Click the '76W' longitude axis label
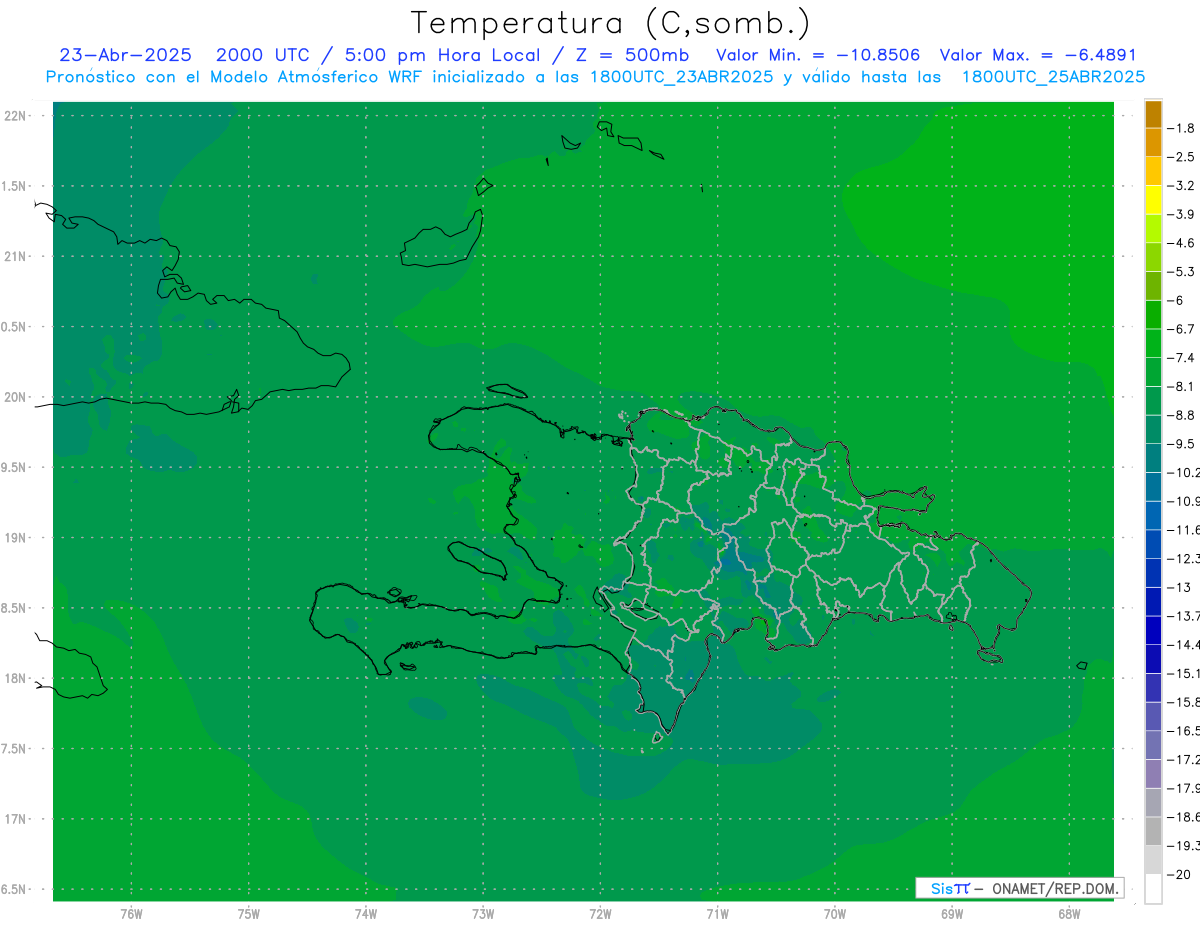 point(131,914)
